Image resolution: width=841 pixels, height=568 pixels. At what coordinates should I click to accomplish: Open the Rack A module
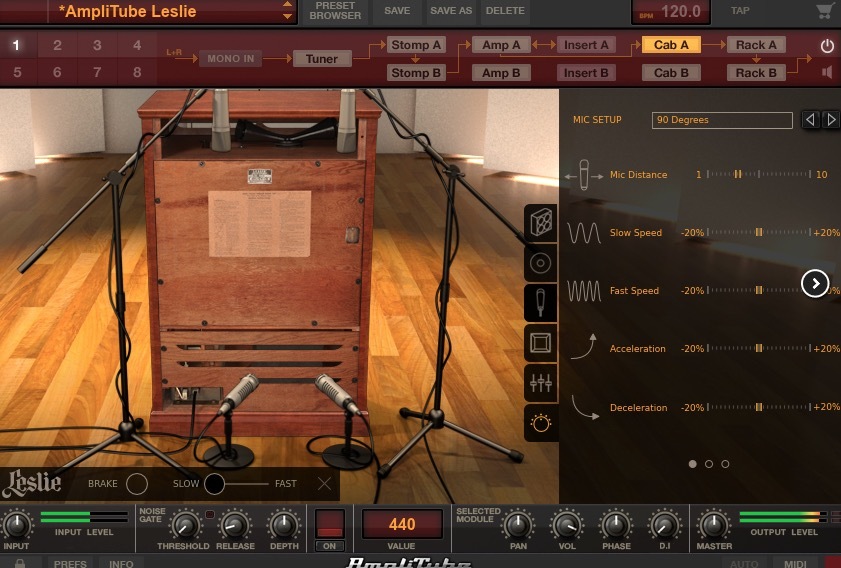coord(756,45)
